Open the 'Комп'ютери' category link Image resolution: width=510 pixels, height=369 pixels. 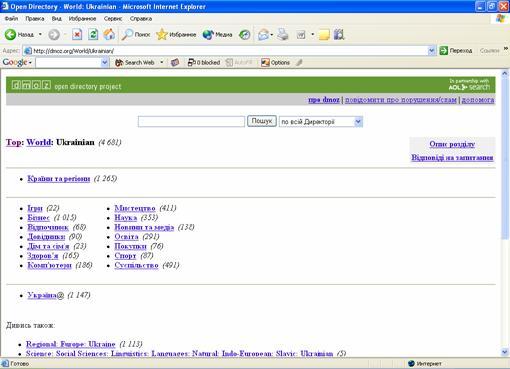point(49,265)
